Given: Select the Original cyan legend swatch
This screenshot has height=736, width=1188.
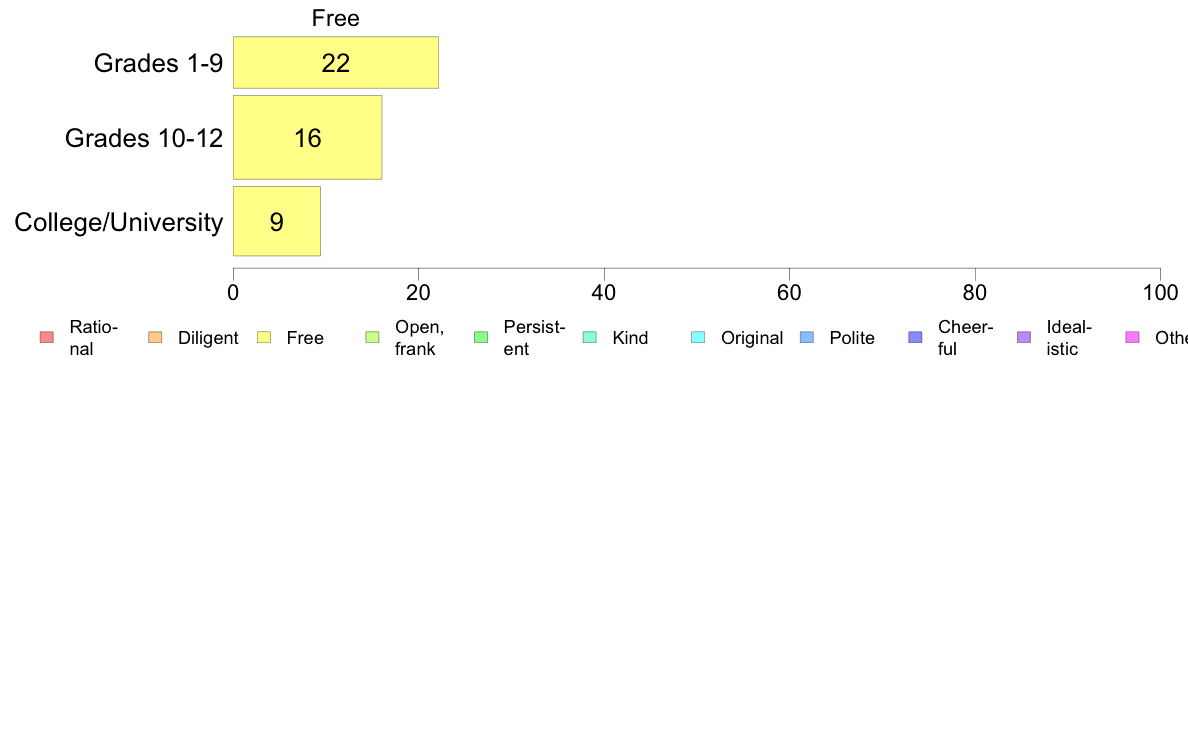Looking at the screenshot, I should click(x=699, y=337).
